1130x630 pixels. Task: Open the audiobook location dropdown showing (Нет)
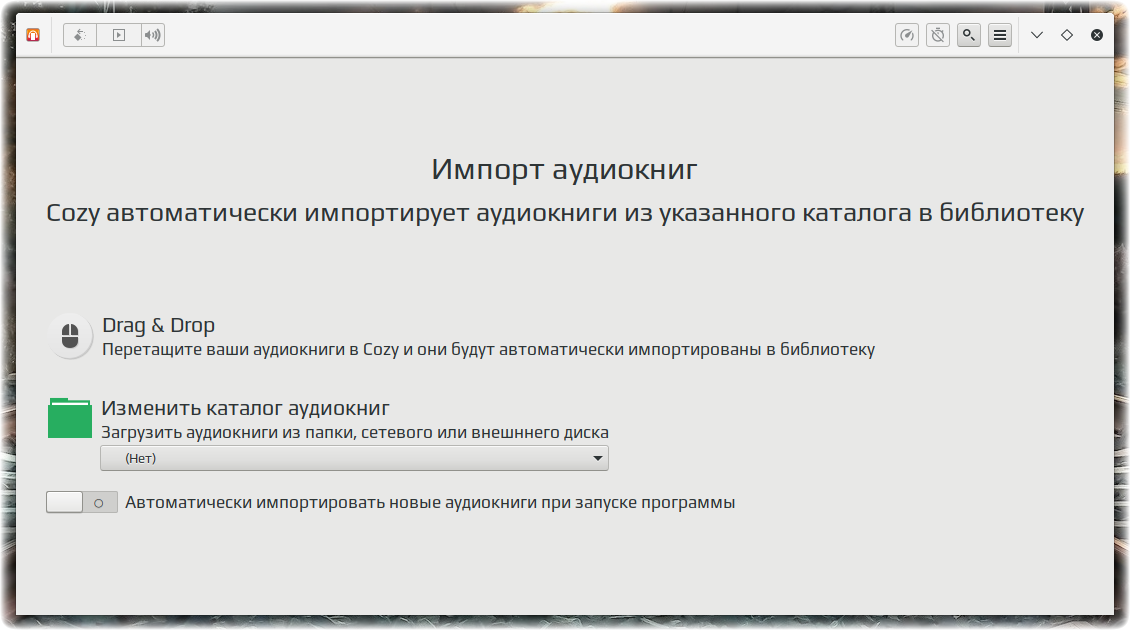[x=355, y=458]
